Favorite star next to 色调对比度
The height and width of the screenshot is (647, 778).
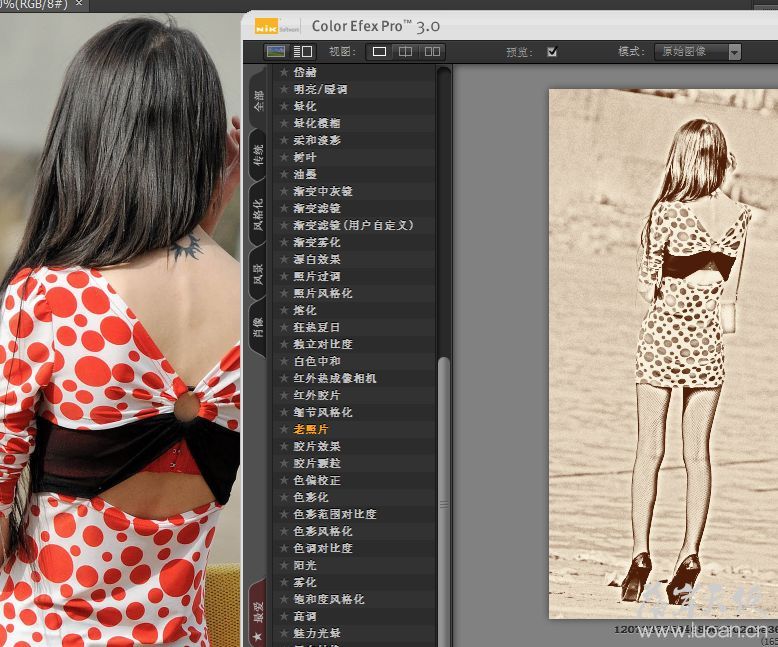coord(284,548)
